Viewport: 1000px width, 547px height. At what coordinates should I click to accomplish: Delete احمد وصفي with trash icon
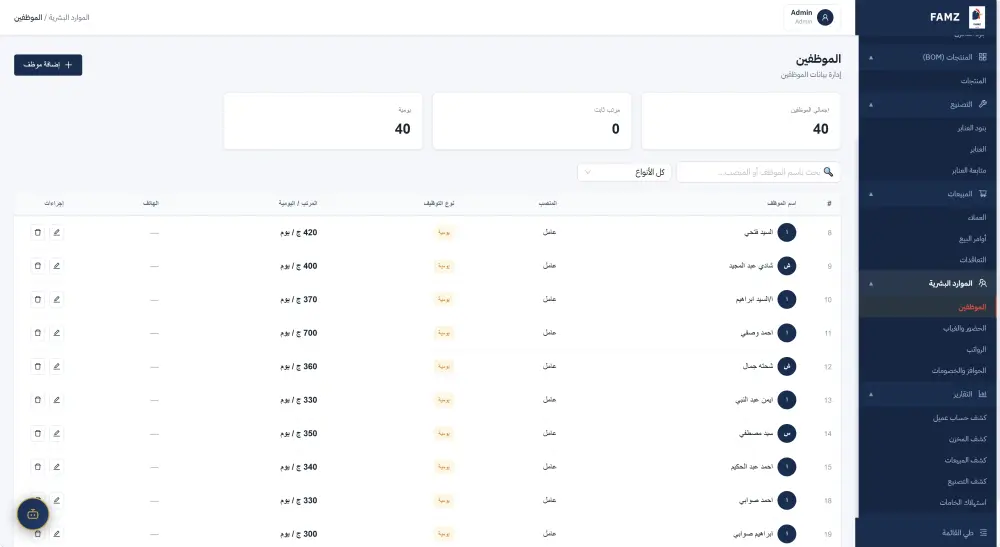[38, 333]
